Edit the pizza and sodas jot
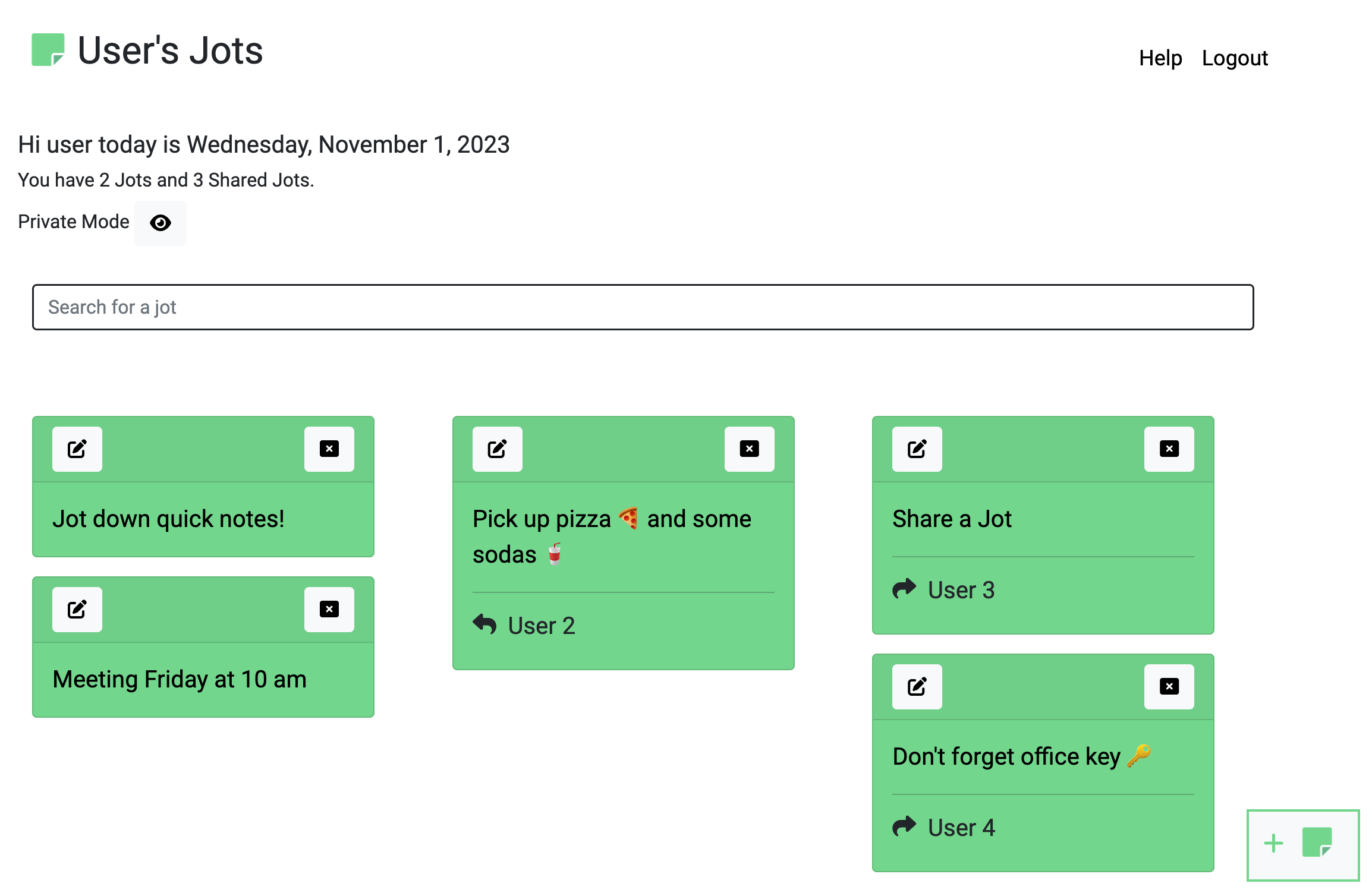The width and height of the screenshot is (1372, 896). point(498,449)
